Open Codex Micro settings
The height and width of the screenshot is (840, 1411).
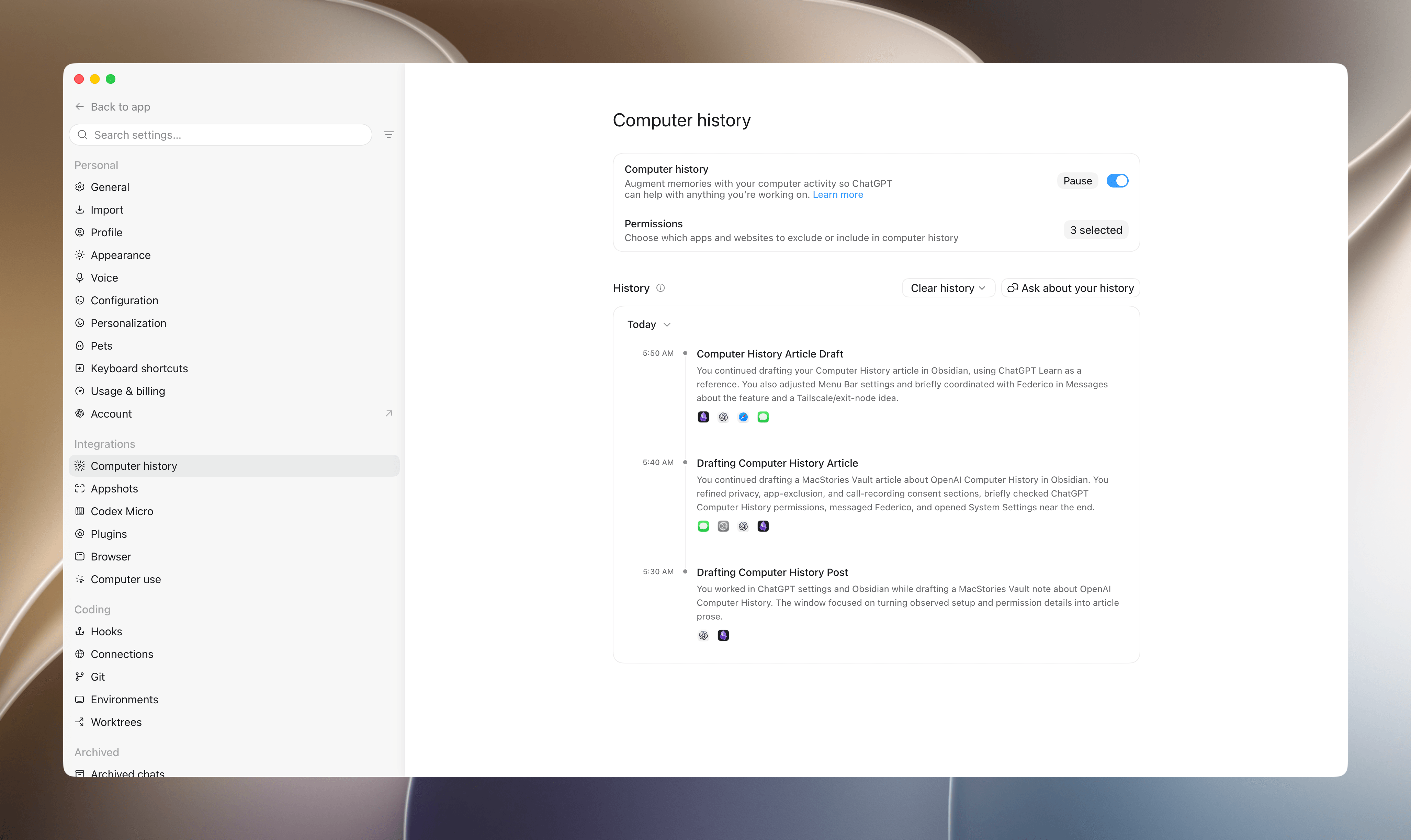pos(234,511)
